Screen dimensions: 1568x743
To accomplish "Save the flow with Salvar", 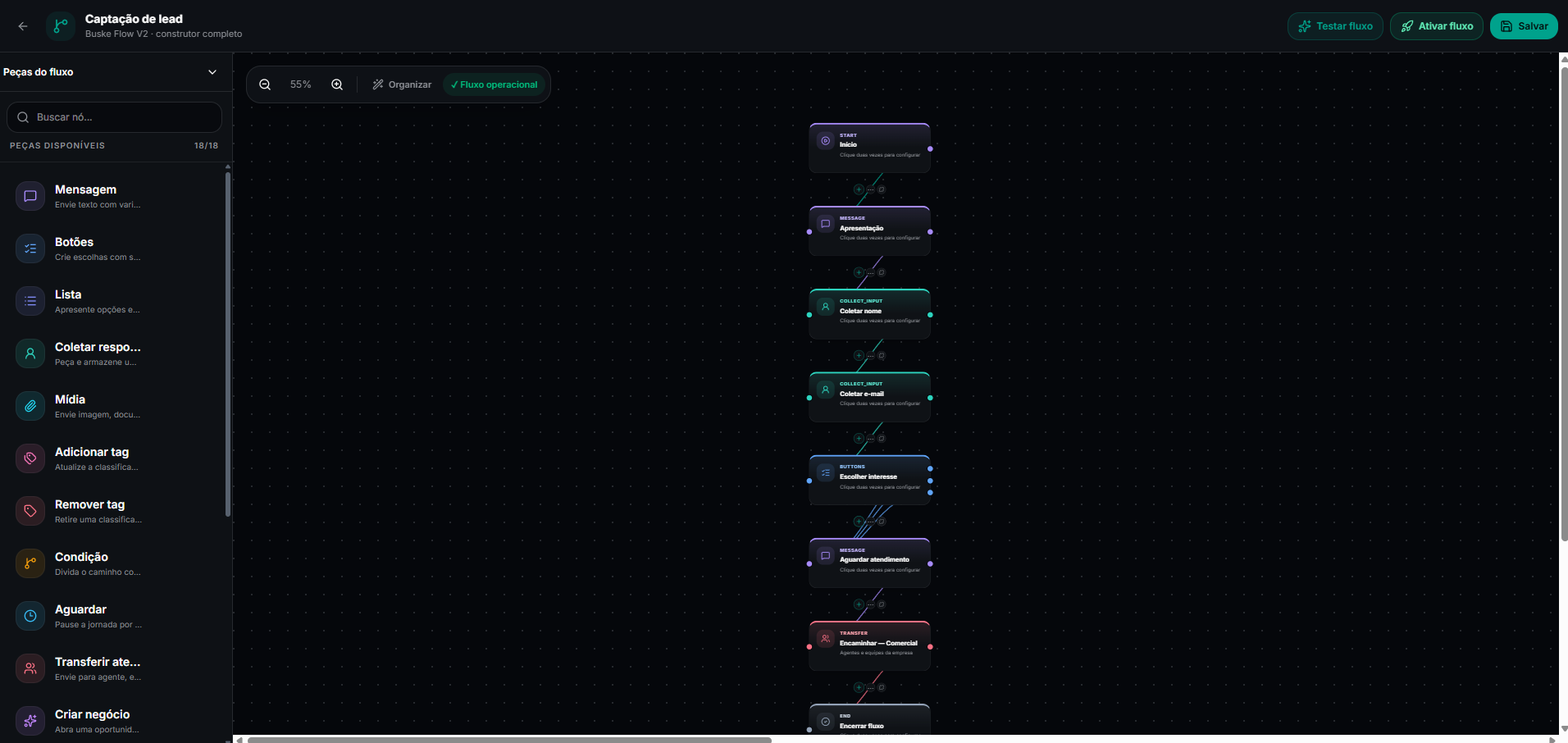I will [1524, 26].
